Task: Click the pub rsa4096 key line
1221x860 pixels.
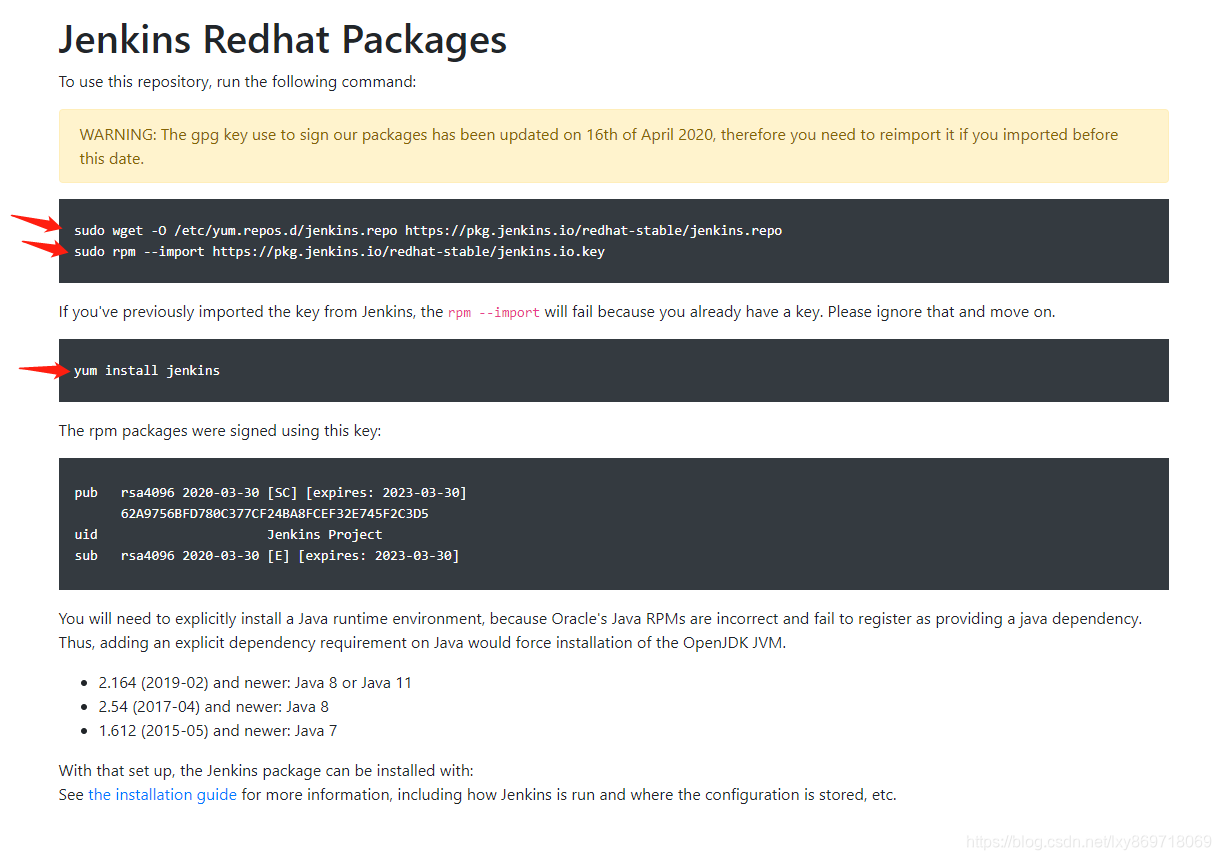Action: [270, 492]
